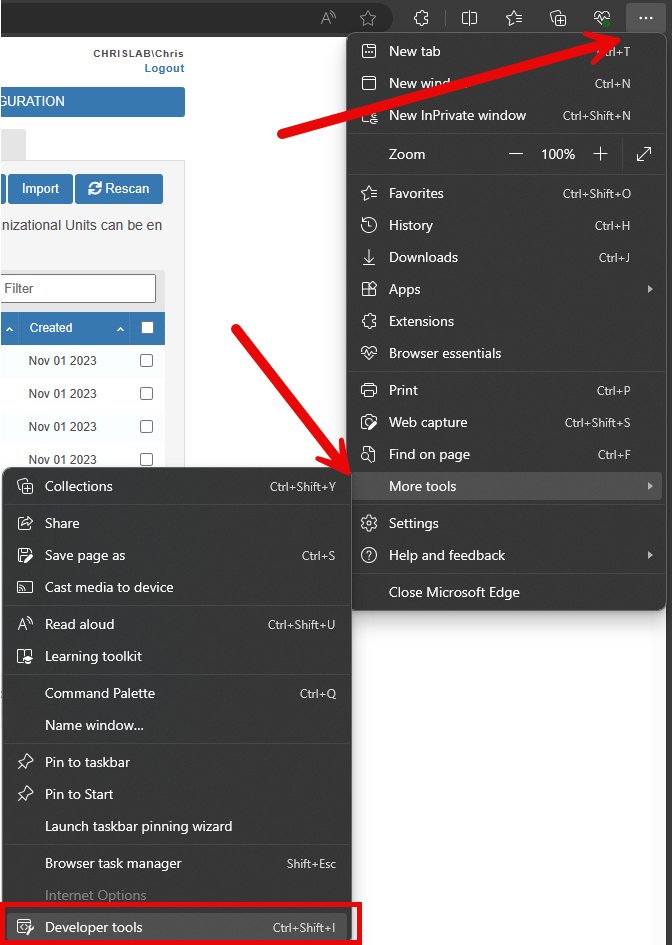Tick the select-all checkbox in table header

pos(147,328)
